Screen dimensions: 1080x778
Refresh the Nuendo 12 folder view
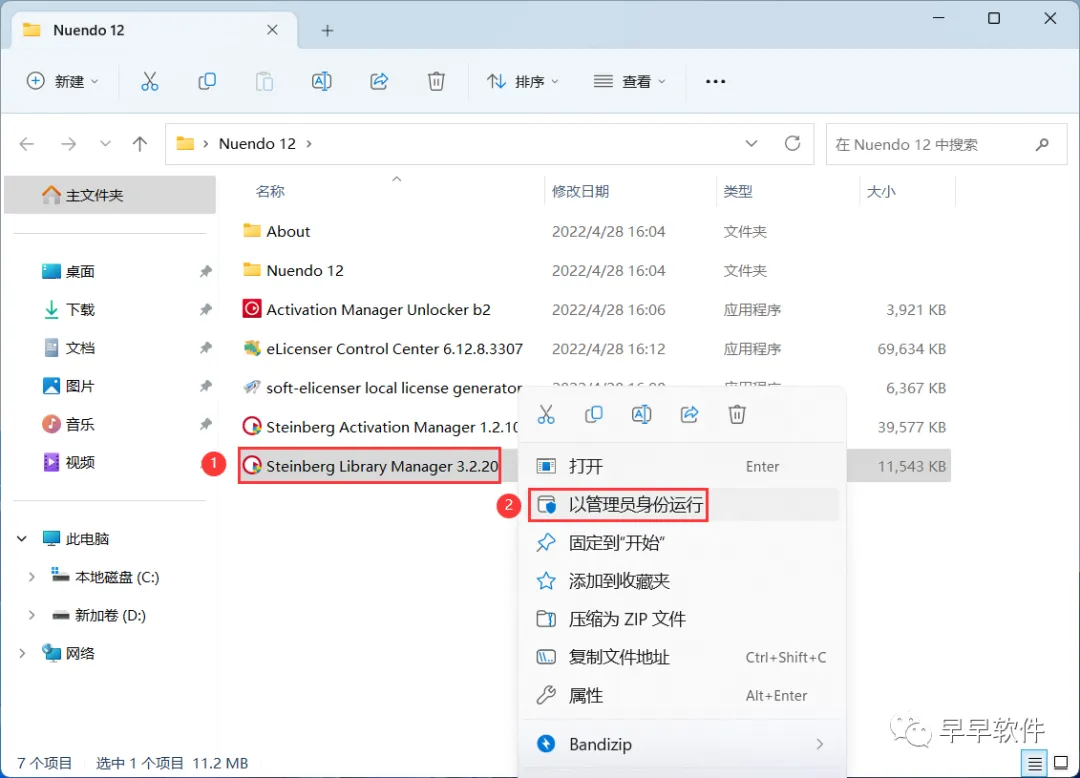click(x=793, y=143)
